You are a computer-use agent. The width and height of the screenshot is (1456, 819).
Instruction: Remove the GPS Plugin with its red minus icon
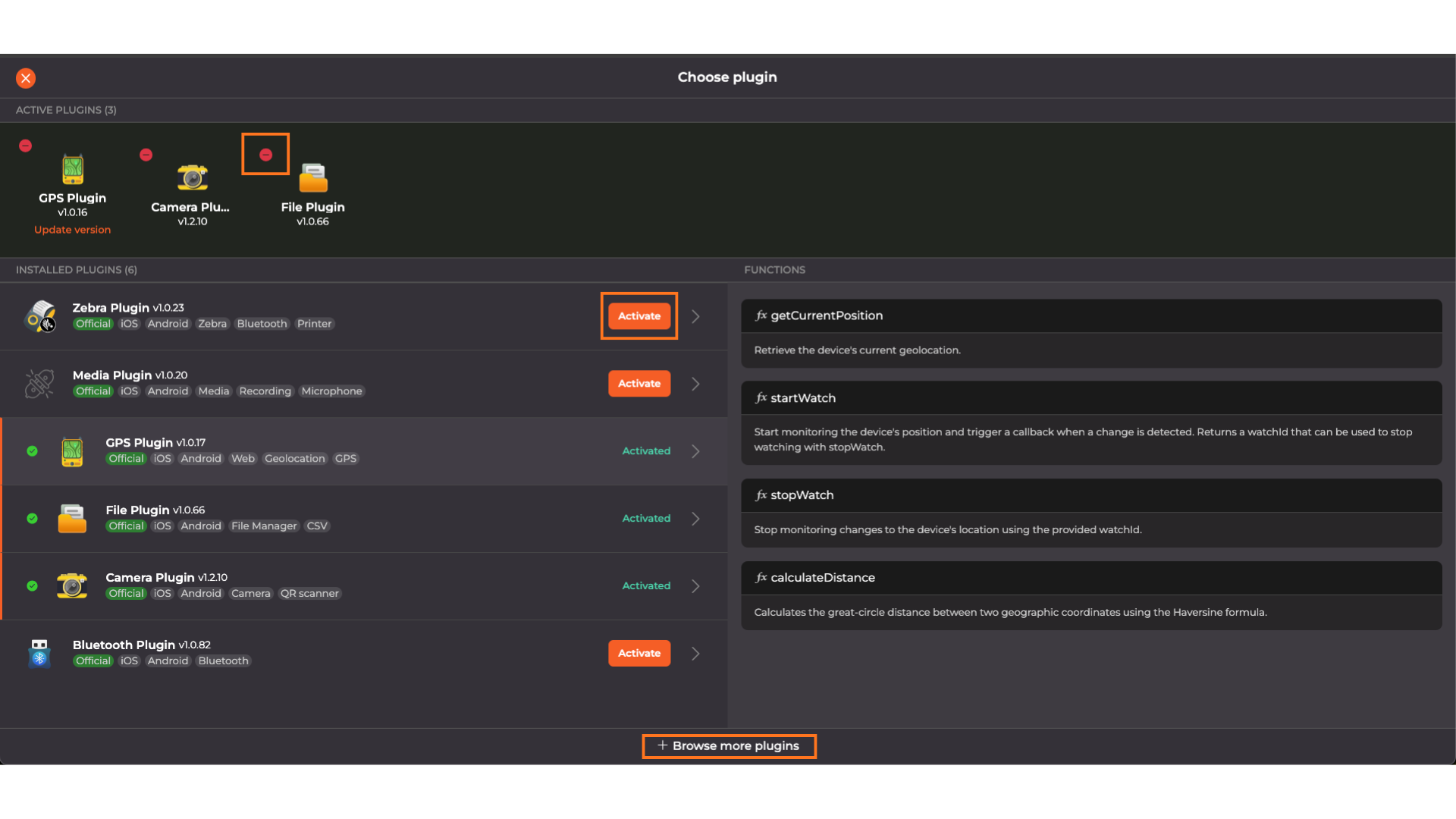(x=25, y=146)
